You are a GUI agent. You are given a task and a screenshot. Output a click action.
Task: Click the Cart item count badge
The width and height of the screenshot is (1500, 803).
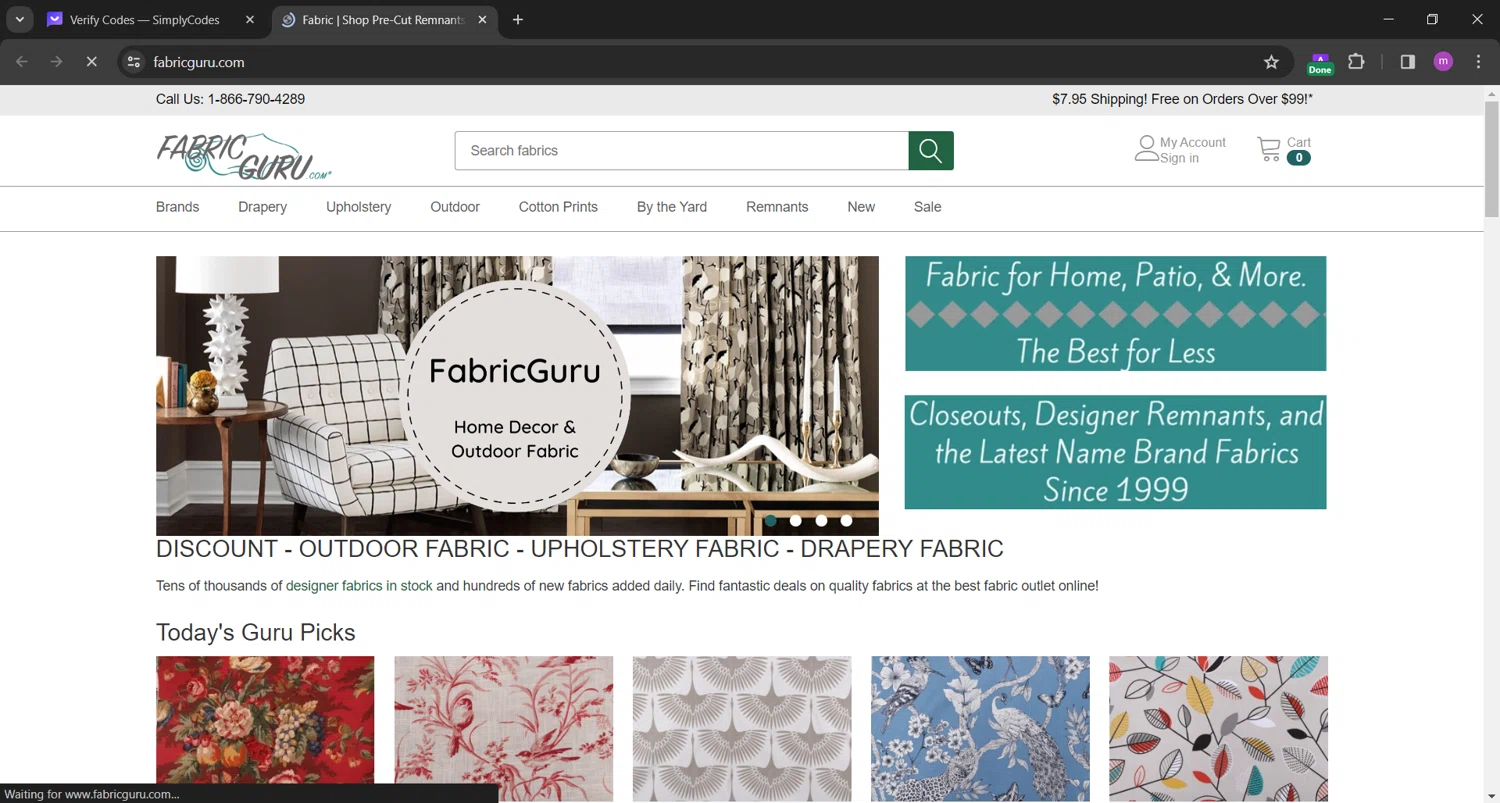tap(1298, 158)
